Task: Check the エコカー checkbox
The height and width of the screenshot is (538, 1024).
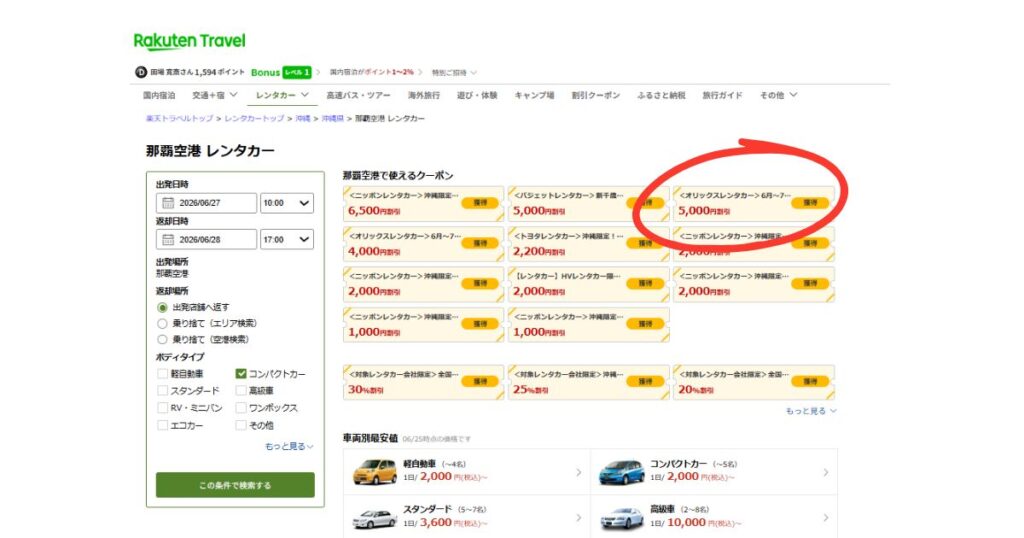Action: [163, 426]
